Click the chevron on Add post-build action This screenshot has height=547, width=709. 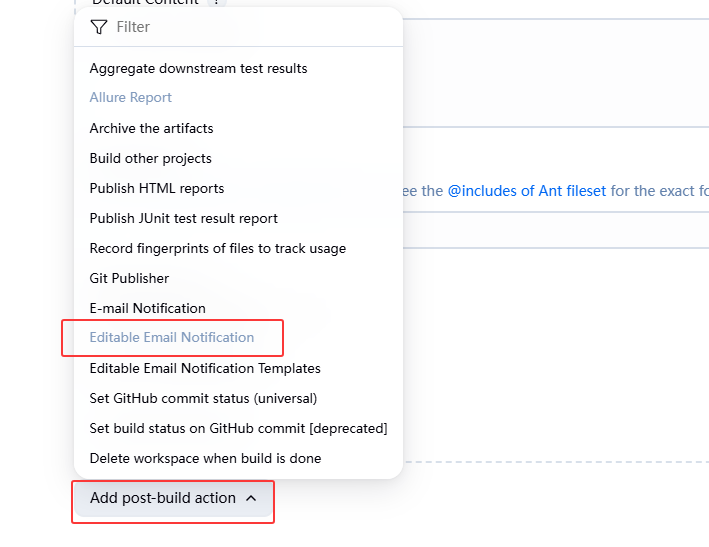click(x=251, y=498)
